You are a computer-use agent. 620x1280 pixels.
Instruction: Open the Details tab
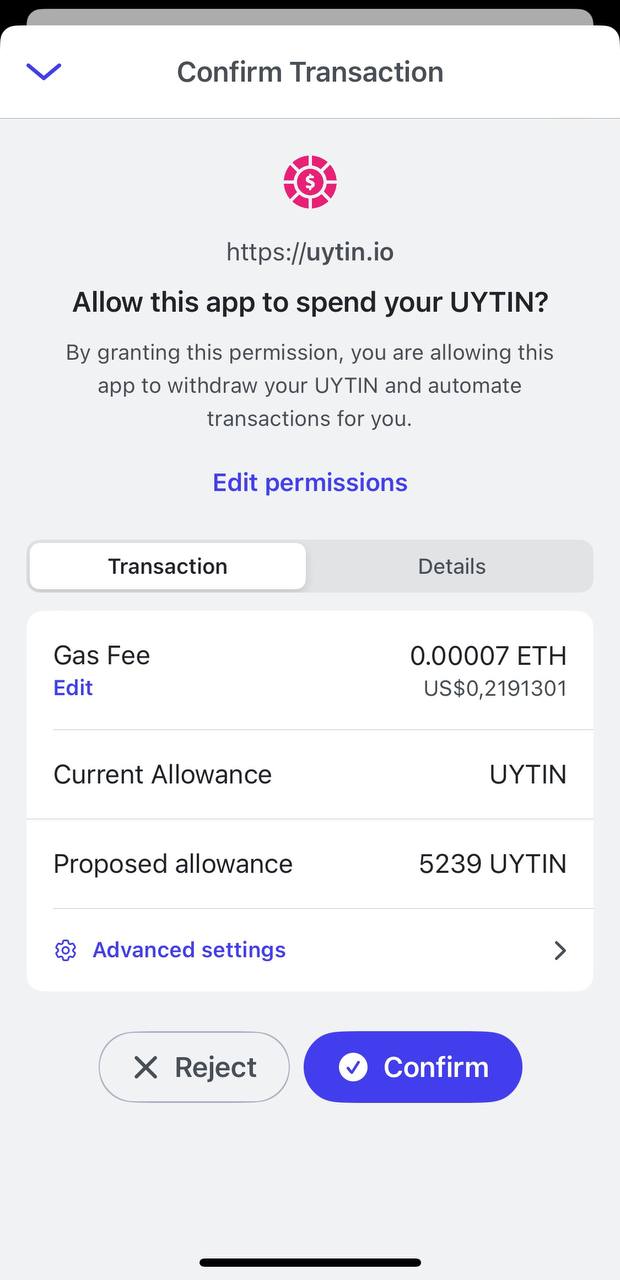(x=451, y=566)
